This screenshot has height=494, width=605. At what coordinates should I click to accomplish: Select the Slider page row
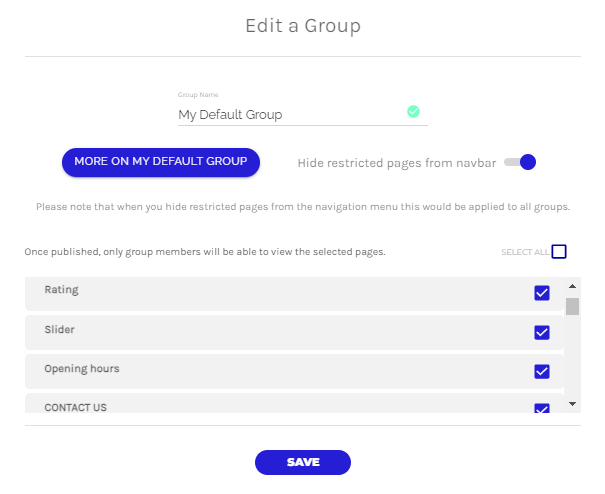pos(280,331)
